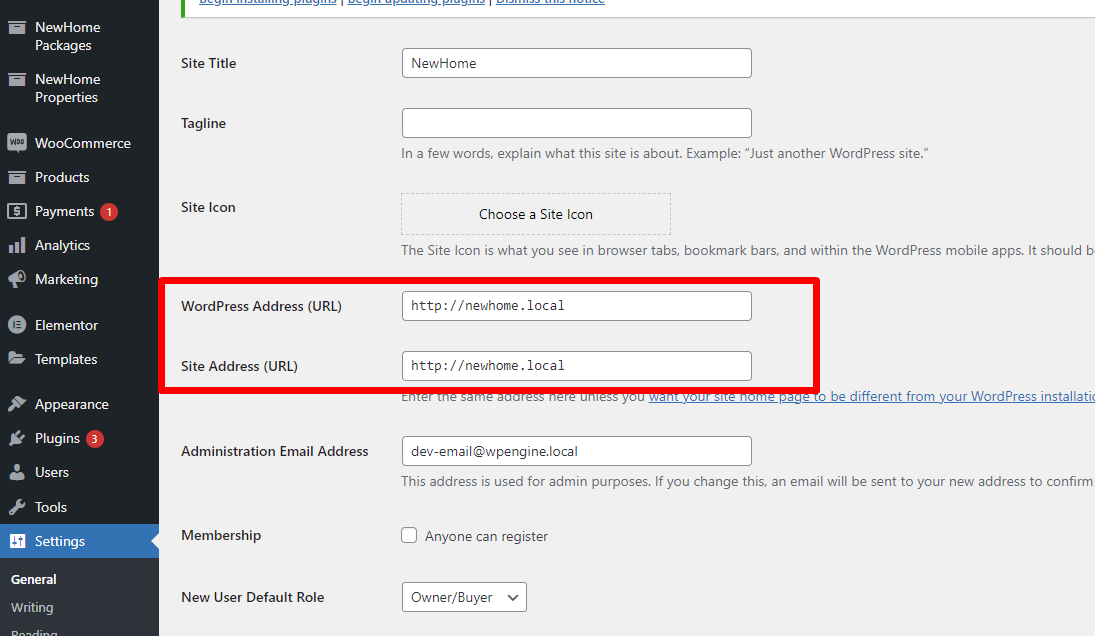Click the Administration Email Address label

coord(274,452)
